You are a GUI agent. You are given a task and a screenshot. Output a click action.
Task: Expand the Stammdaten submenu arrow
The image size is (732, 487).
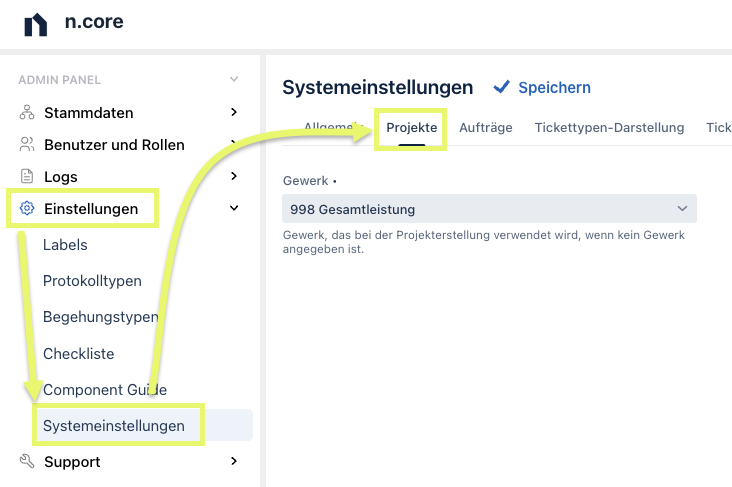(x=234, y=112)
